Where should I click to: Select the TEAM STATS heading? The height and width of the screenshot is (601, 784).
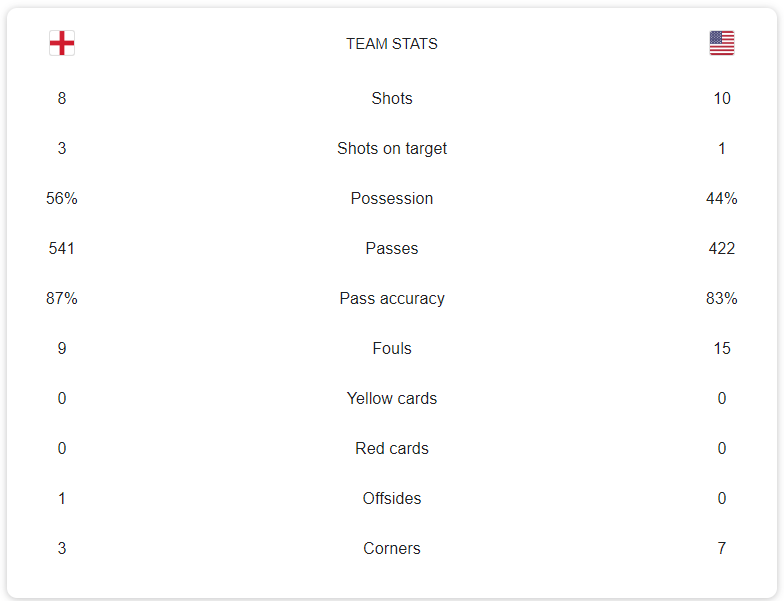coord(392,44)
